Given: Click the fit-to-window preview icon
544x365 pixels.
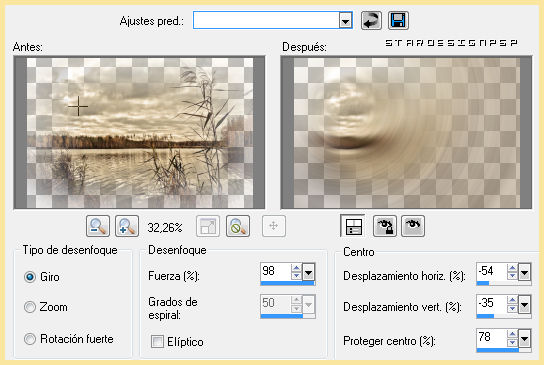Looking at the screenshot, I should tap(208, 226).
